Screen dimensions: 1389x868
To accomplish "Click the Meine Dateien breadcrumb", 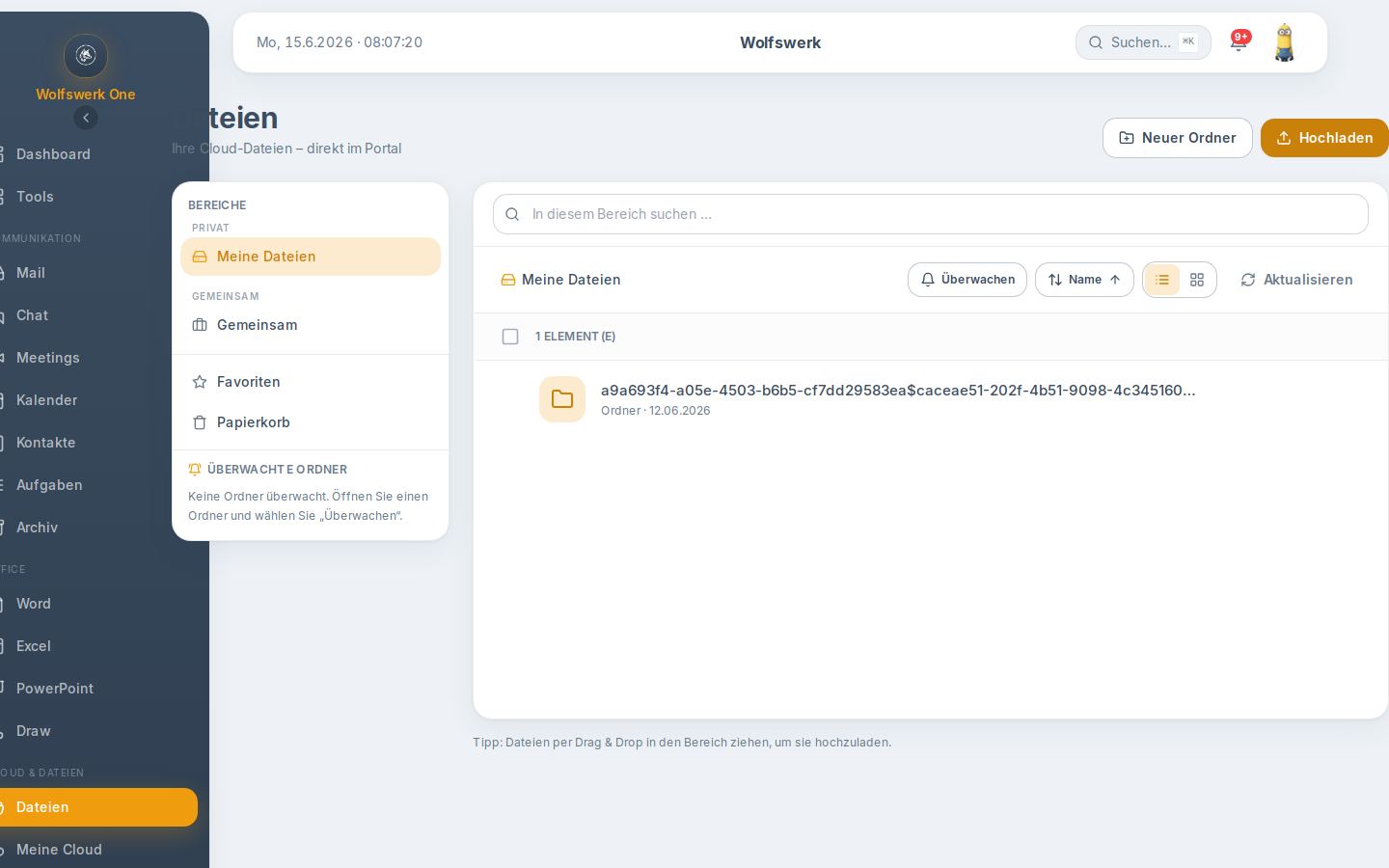I will [560, 280].
